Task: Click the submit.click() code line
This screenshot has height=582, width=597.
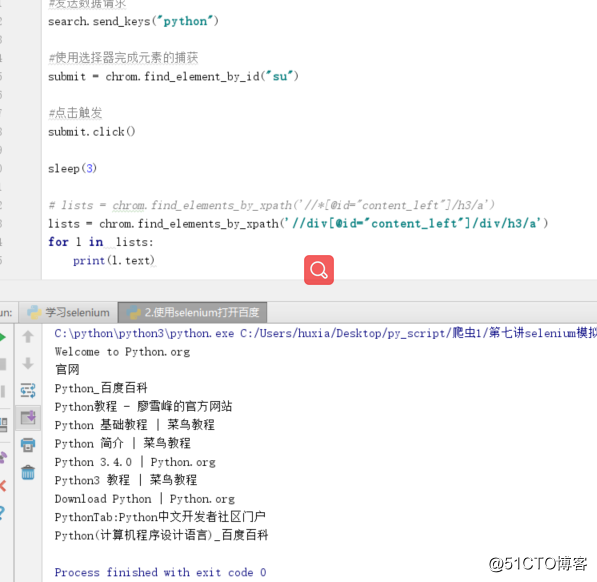Action: [91, 132]
